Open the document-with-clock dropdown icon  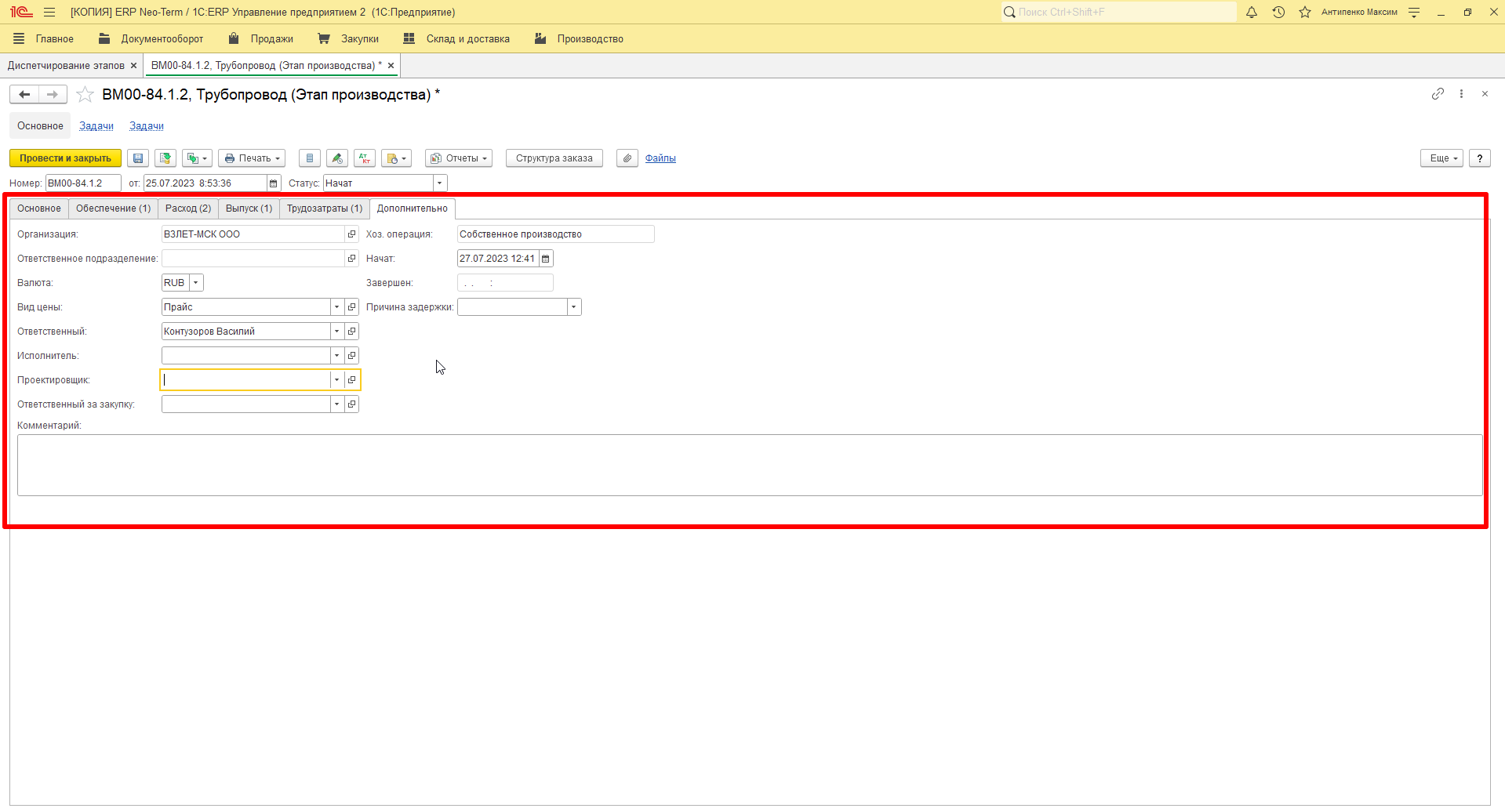click(396, 158)
